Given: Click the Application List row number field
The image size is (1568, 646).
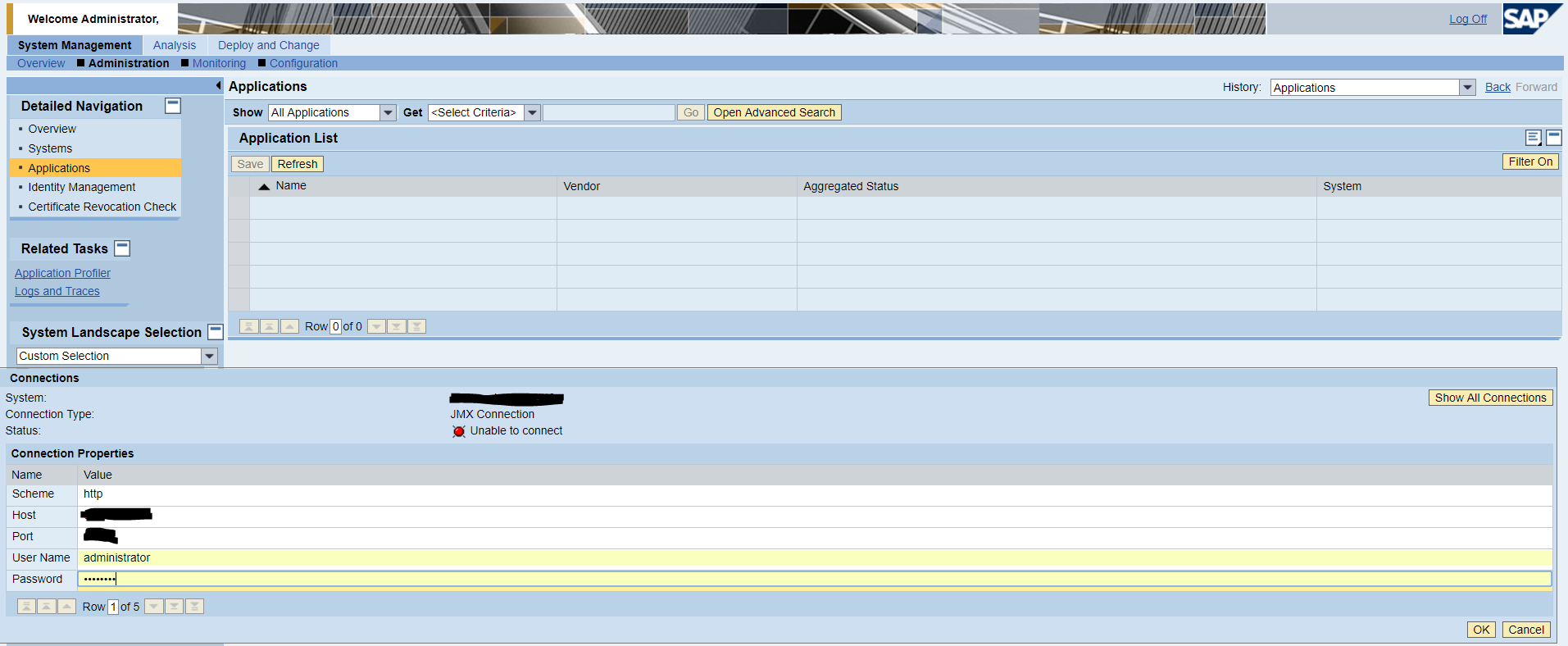Looking at the screenshot, I should tap(335, 327).
